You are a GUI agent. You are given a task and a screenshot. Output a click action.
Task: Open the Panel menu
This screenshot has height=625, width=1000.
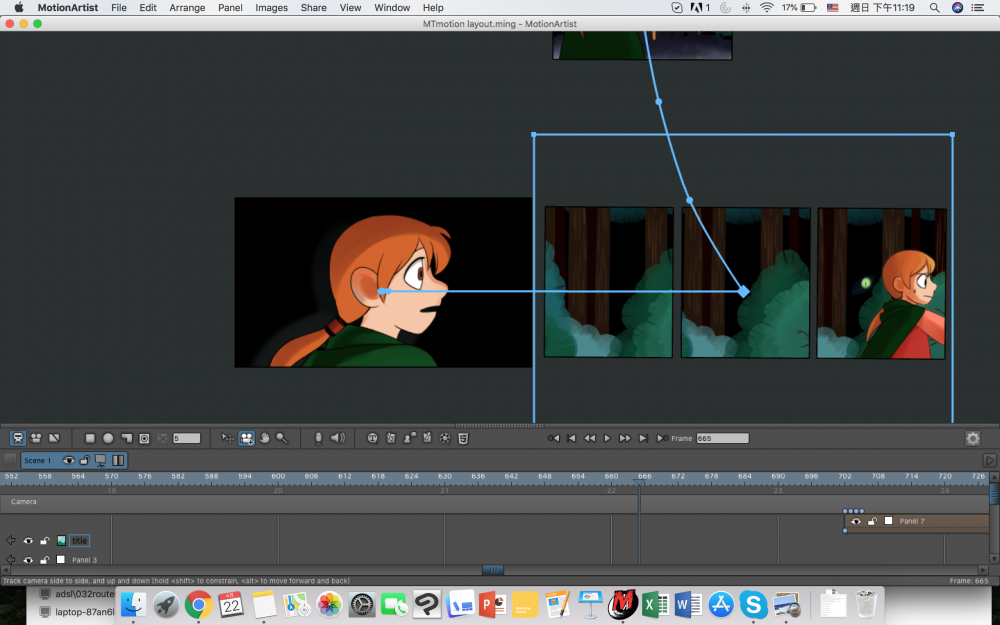click(x=230, y=8)
